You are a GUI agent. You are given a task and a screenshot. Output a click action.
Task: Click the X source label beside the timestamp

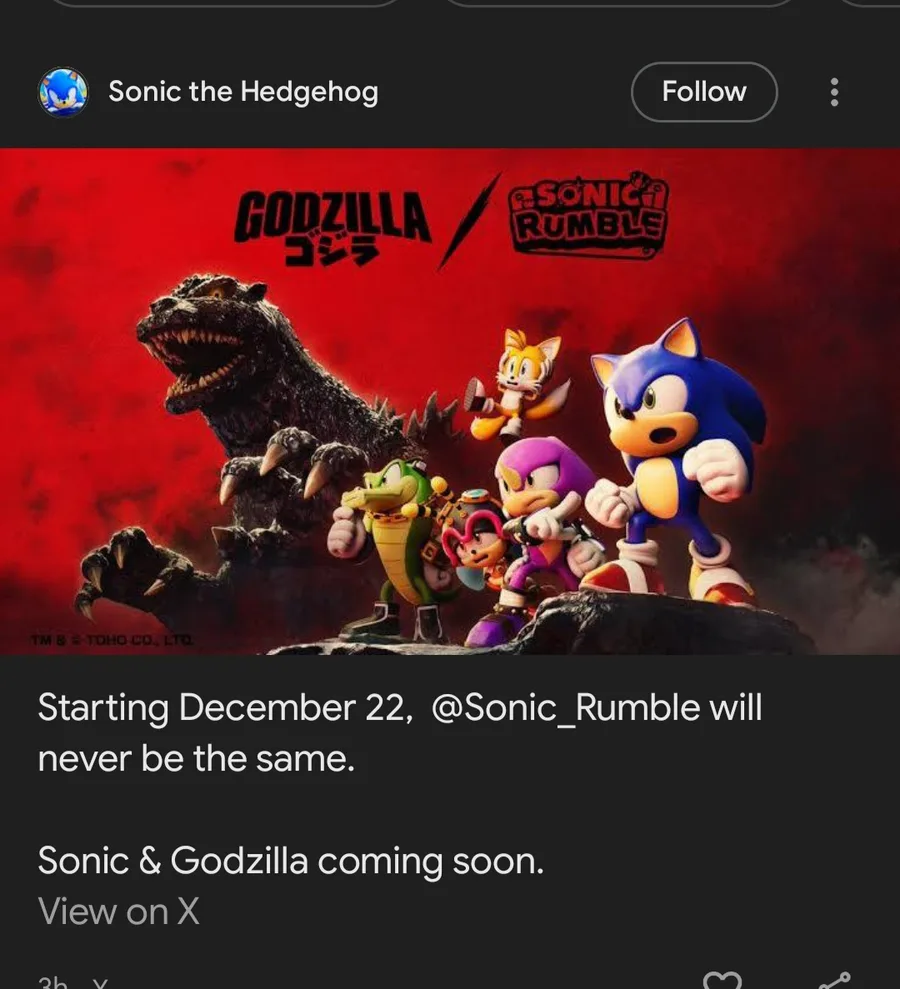(100, 984)
